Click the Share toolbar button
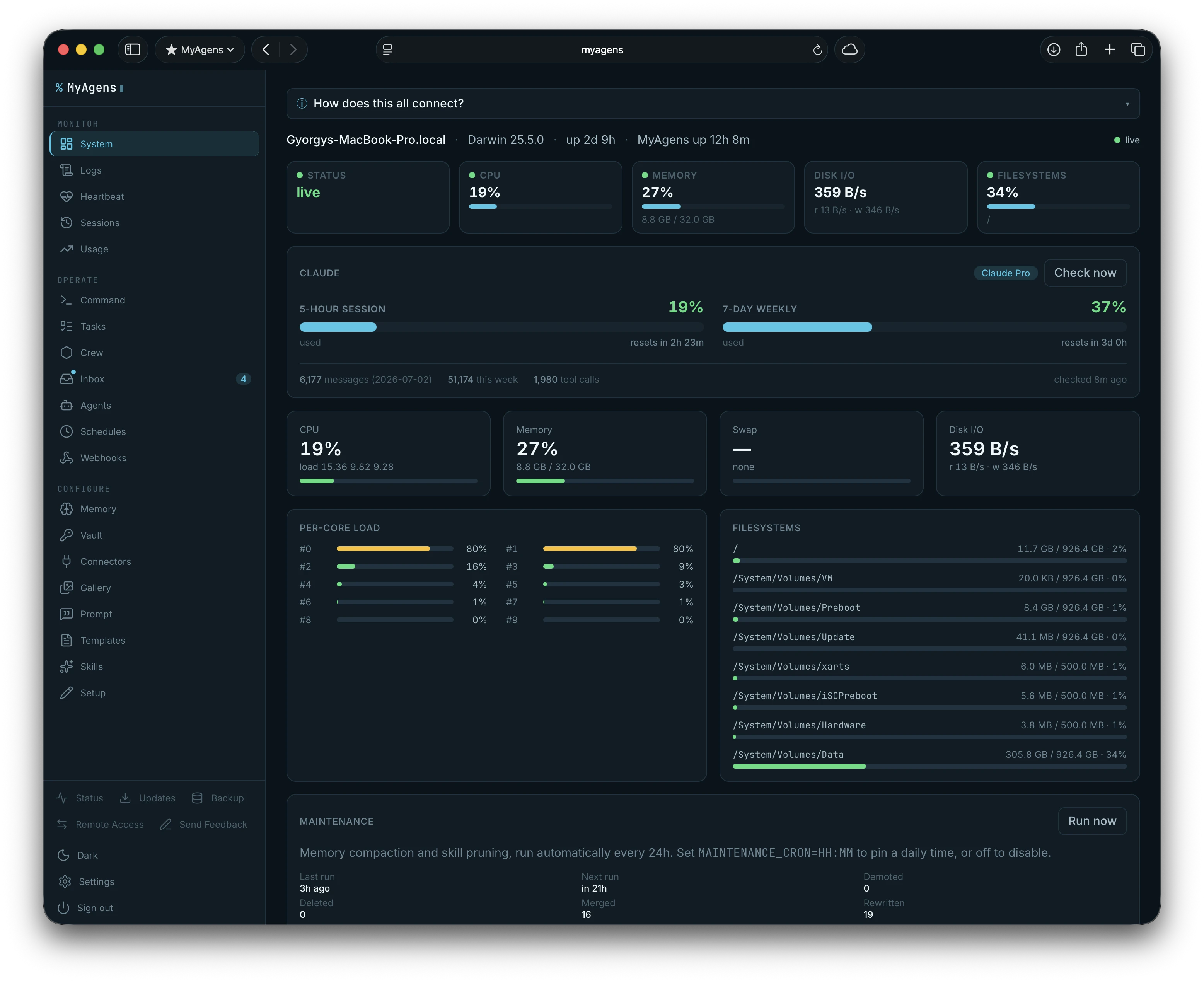Image resolution: width=1204 pixels, height=982 pixels. click(1081, 49)
